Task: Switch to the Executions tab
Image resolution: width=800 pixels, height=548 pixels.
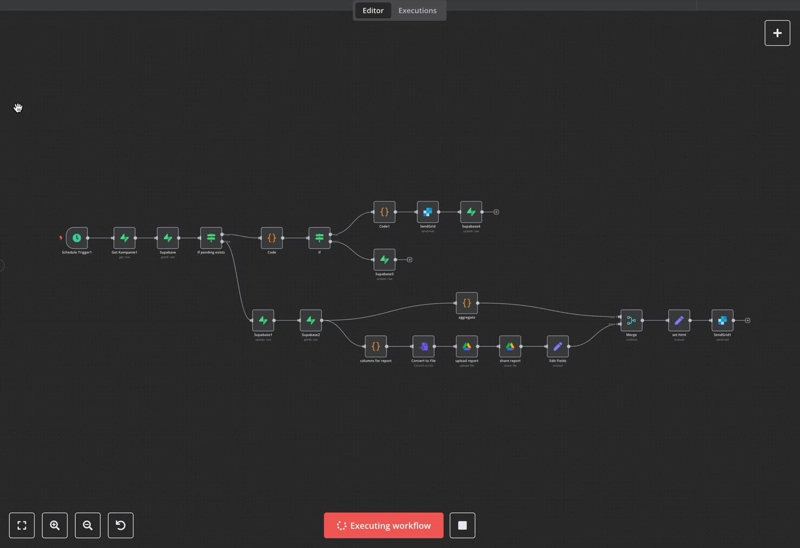Action: point(417,11)
